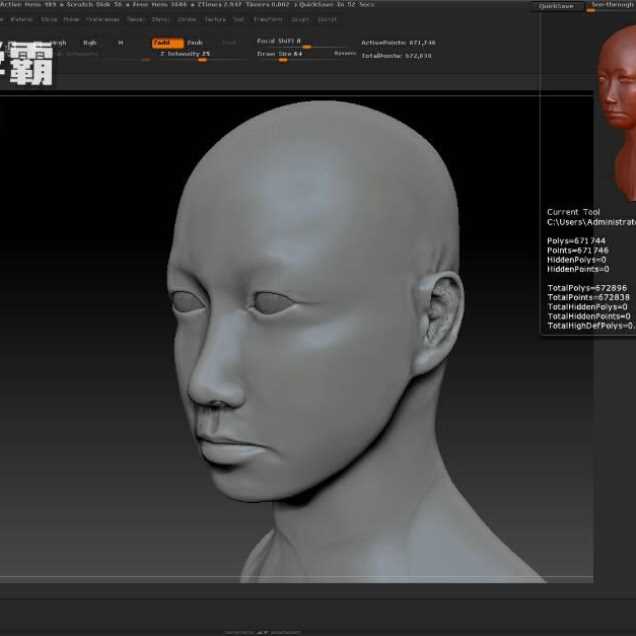Switch to Zsub sculpt mode
636x636 pixels.
(195, 43)
